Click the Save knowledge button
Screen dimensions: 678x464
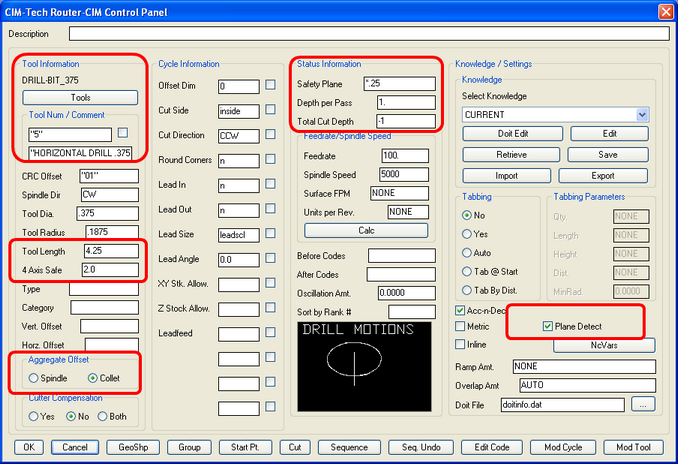coord(608,154)
